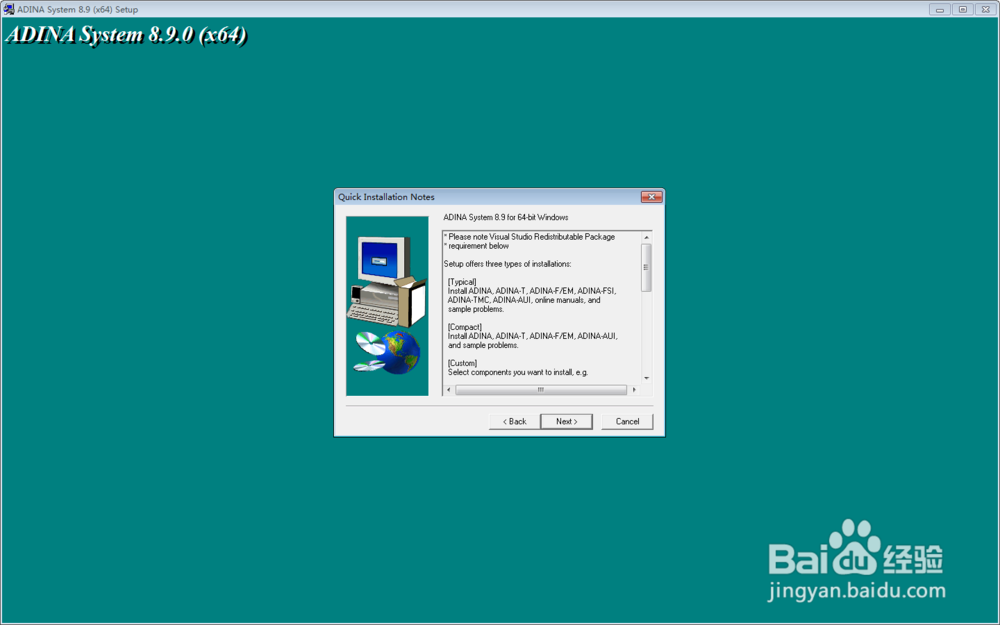Close the Quick Installation Notes dialog
Viewport: 1000px width, 625px height.
pos(651,197)
